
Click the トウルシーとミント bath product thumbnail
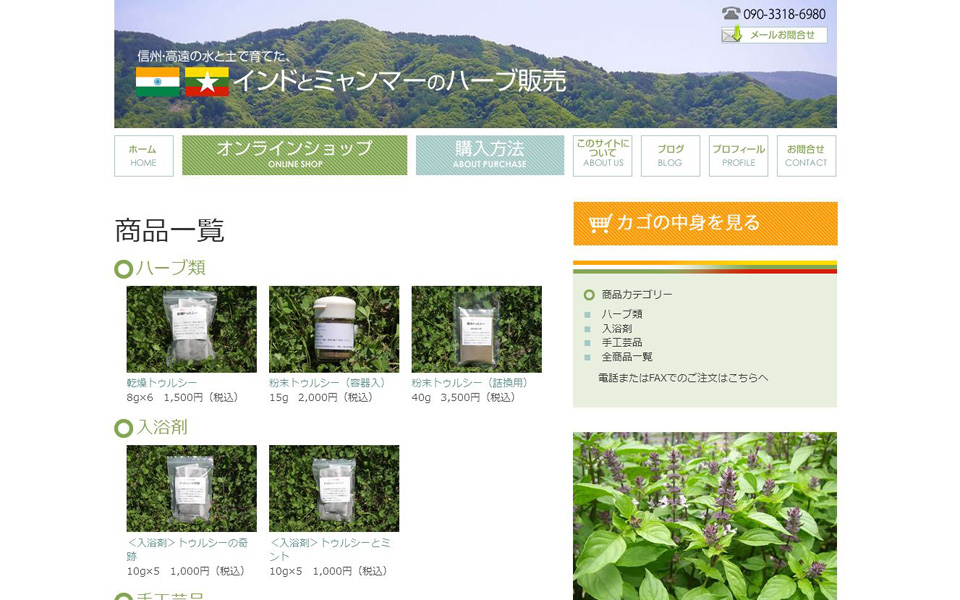coord(334,489)
